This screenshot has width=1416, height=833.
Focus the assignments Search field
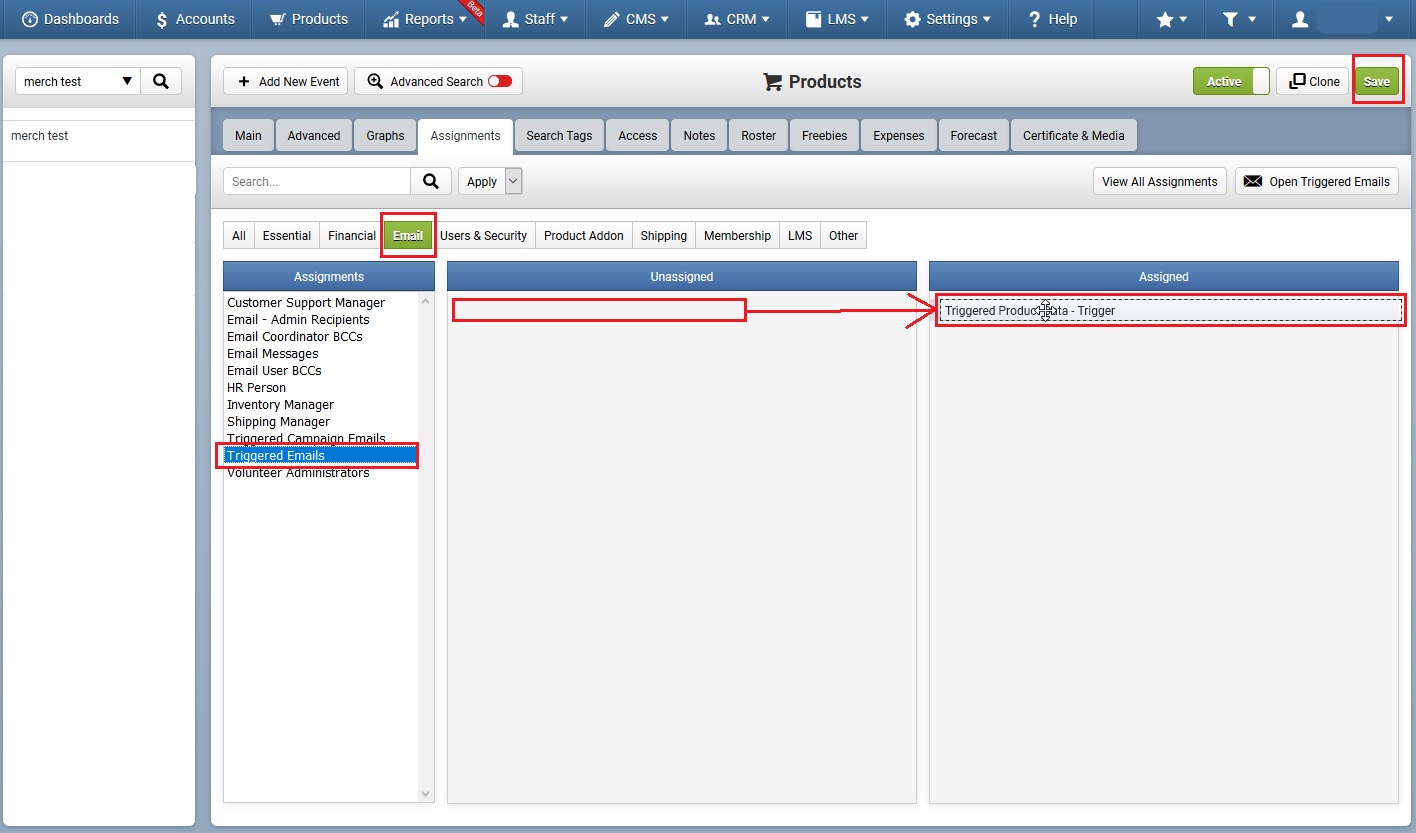pos(317,181)
